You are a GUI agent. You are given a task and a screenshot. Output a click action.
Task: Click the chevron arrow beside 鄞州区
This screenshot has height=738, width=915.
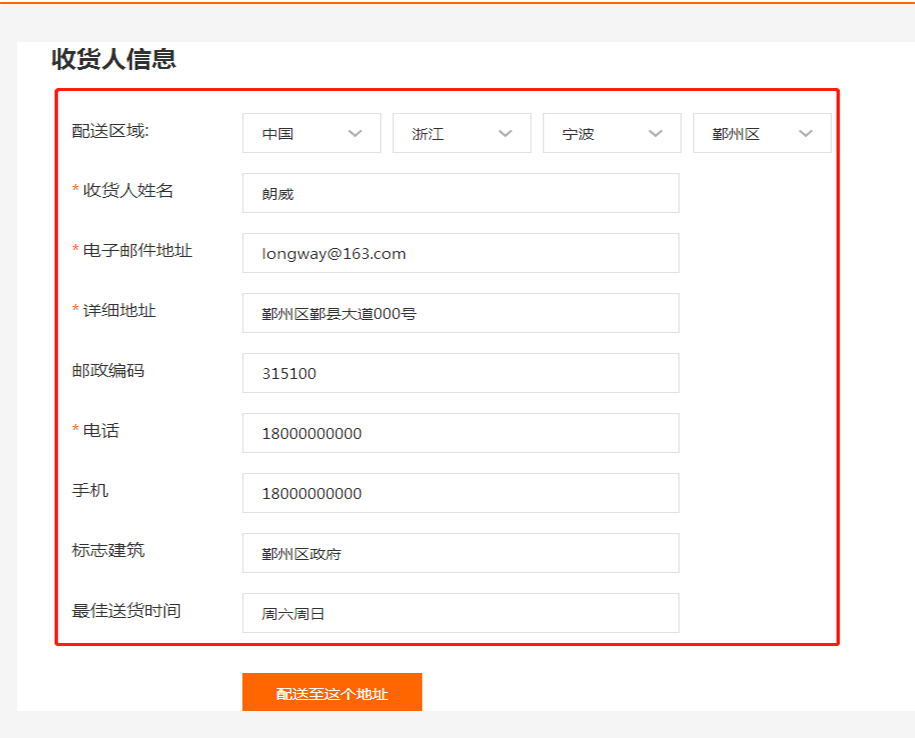pyautogui.click(x=805, y=134)
